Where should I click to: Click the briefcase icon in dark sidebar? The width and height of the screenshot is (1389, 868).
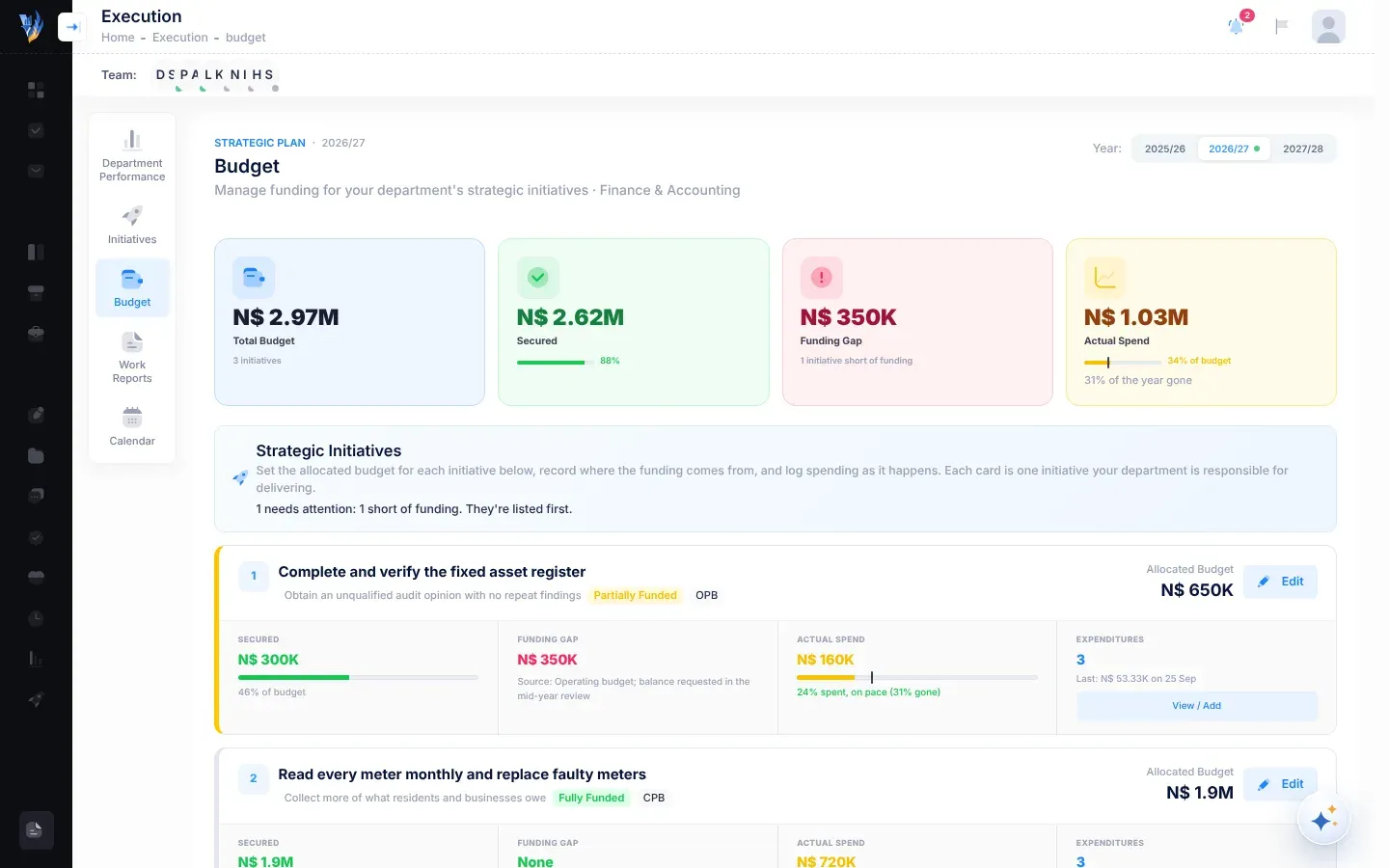click(x=36, y=333)
